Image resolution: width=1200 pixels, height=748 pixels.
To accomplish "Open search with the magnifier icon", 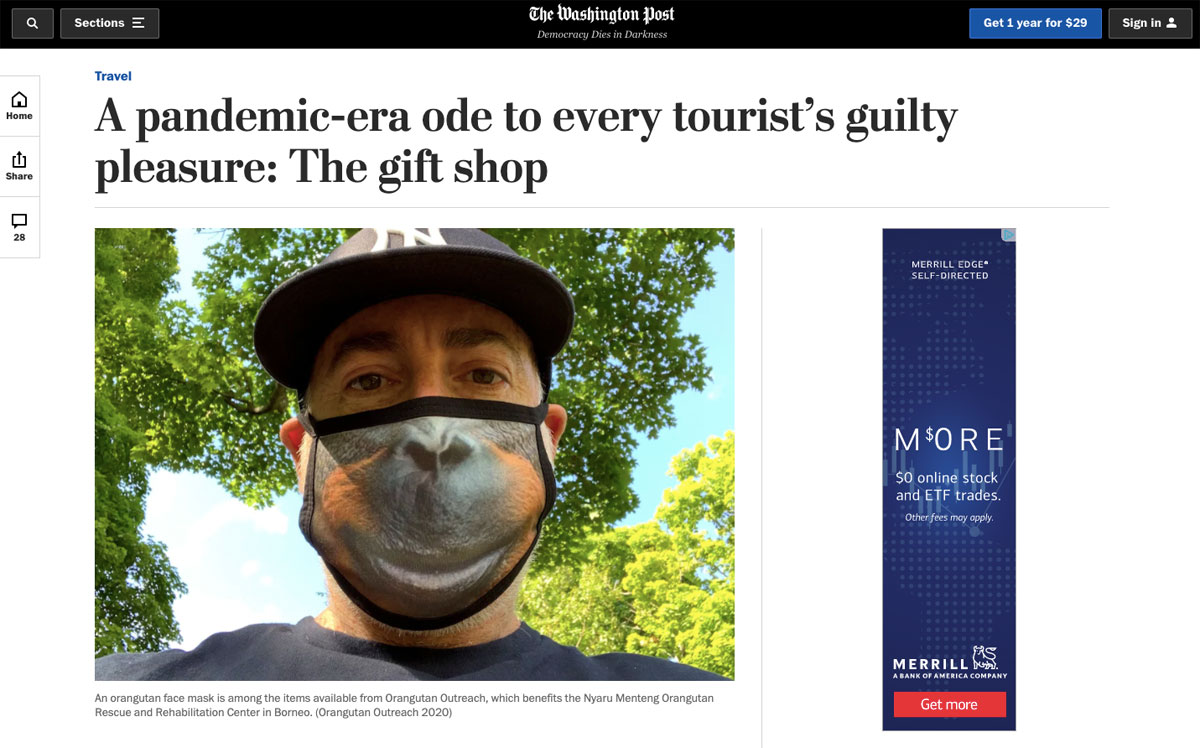I will pos(32,23).
